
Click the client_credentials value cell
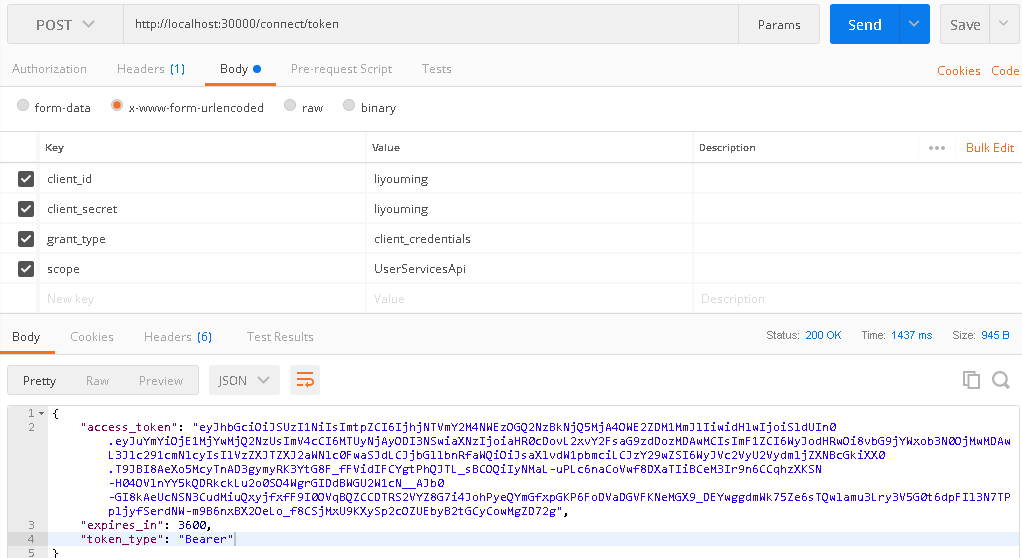point(529,239)
